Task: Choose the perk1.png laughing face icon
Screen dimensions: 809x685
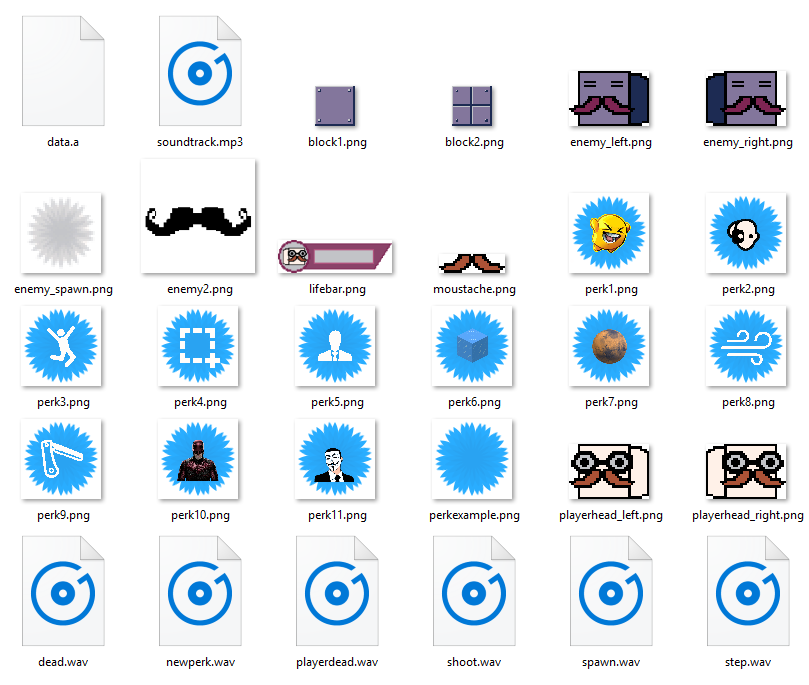Action: (609, 233)
